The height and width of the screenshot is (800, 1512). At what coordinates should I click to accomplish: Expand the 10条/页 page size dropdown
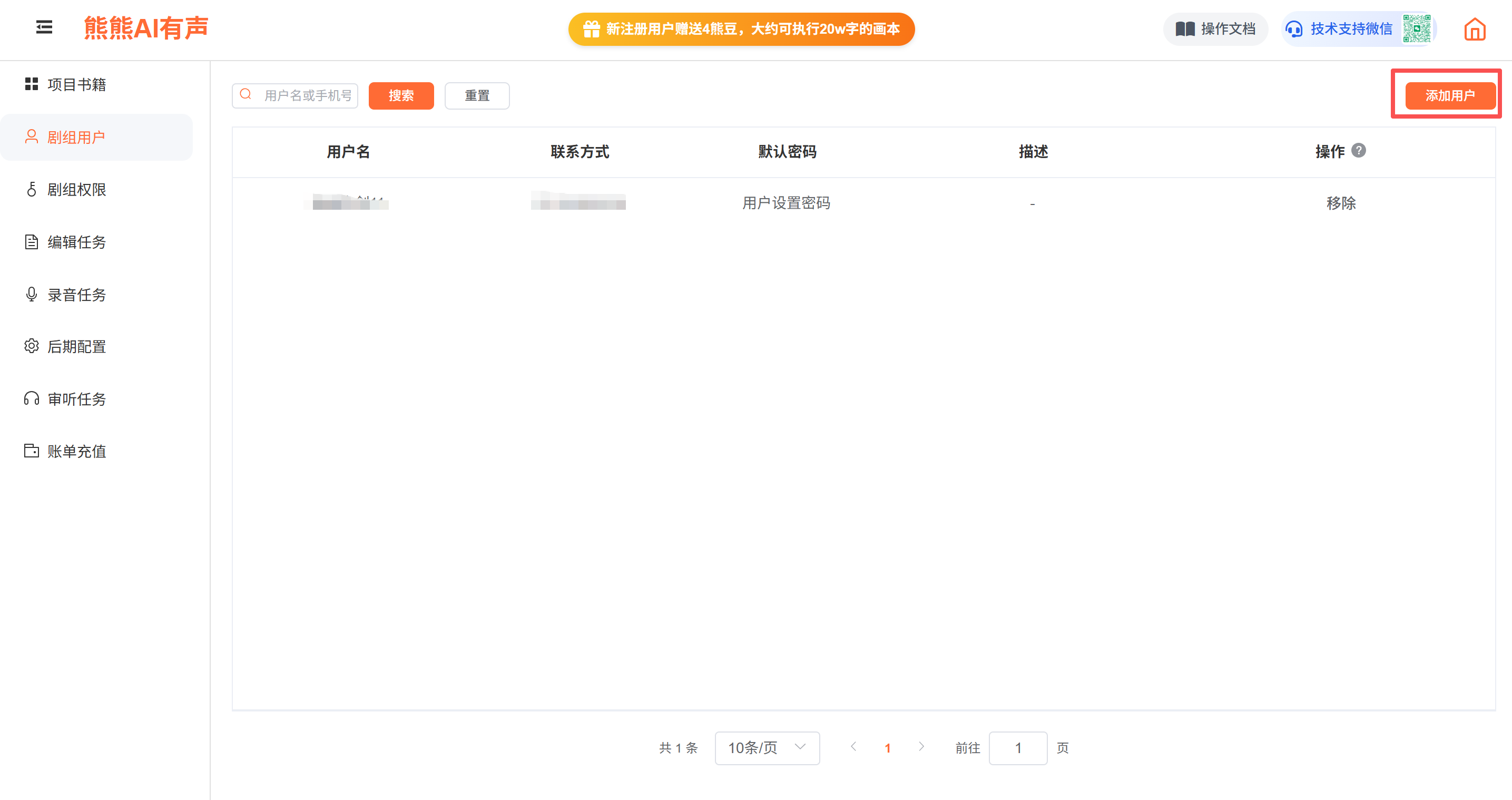pos(767,748)
